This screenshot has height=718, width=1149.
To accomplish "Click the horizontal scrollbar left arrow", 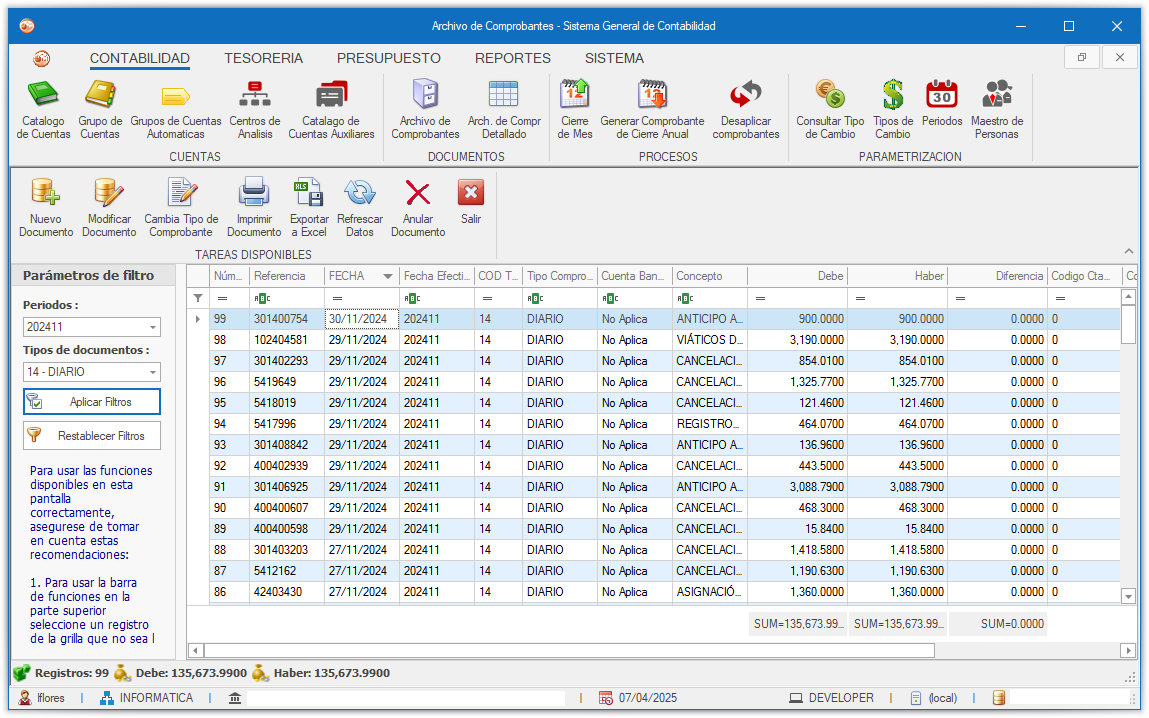I will point(196,651).
